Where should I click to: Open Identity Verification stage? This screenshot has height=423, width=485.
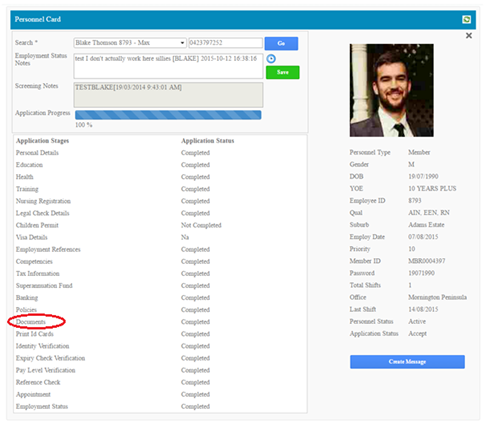[43, 346]
